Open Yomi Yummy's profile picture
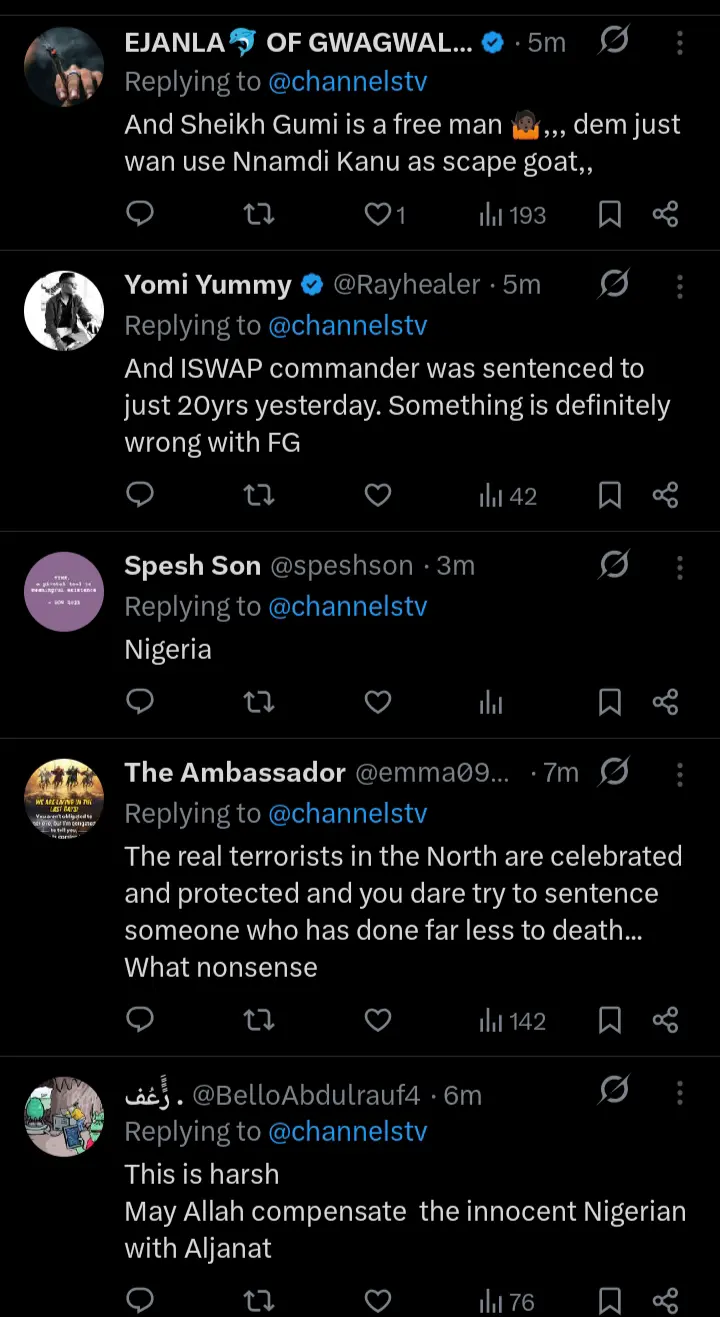The image size is (720, 1317). [x=64, y=310]
